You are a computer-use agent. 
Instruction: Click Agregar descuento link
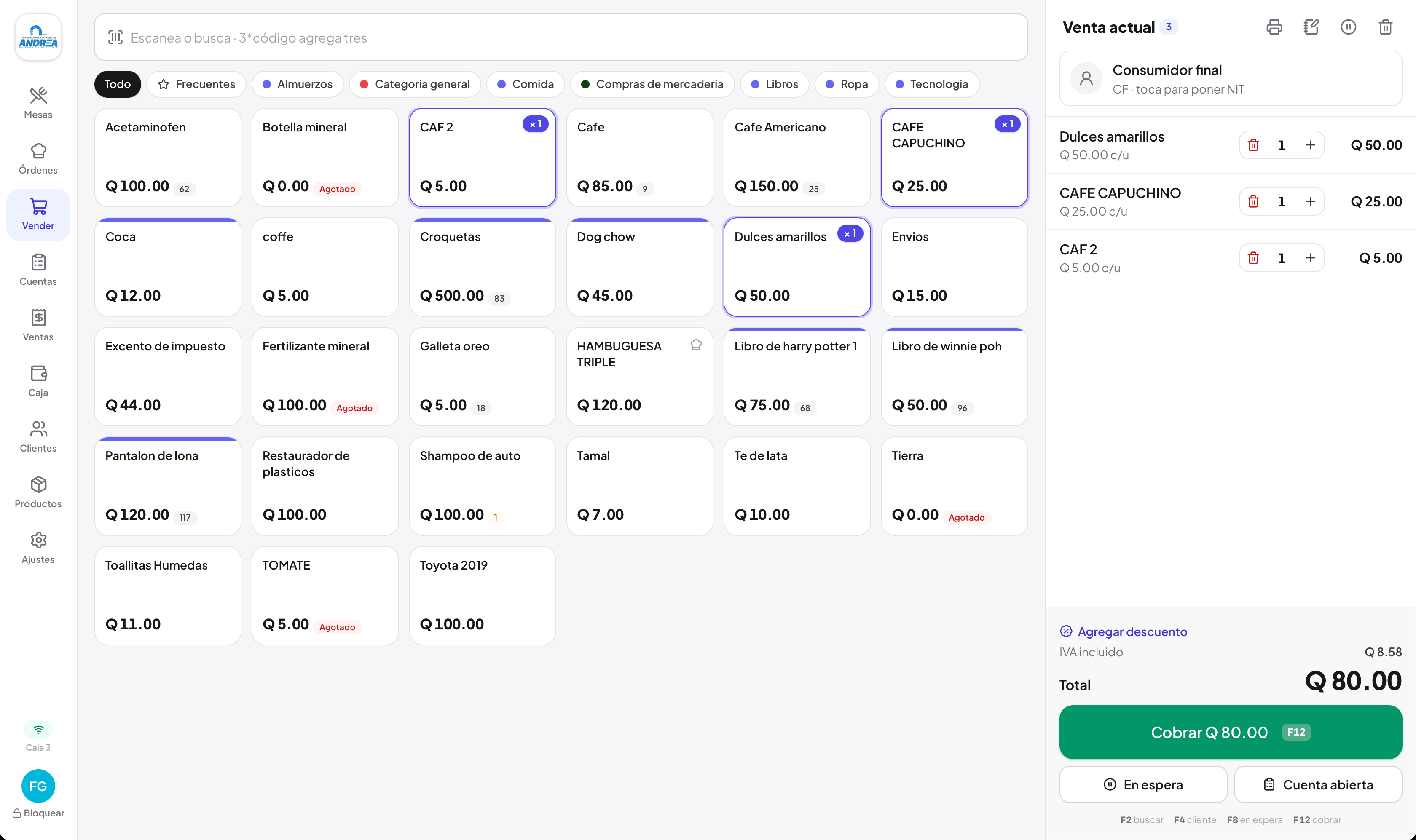coord(1123,632)
